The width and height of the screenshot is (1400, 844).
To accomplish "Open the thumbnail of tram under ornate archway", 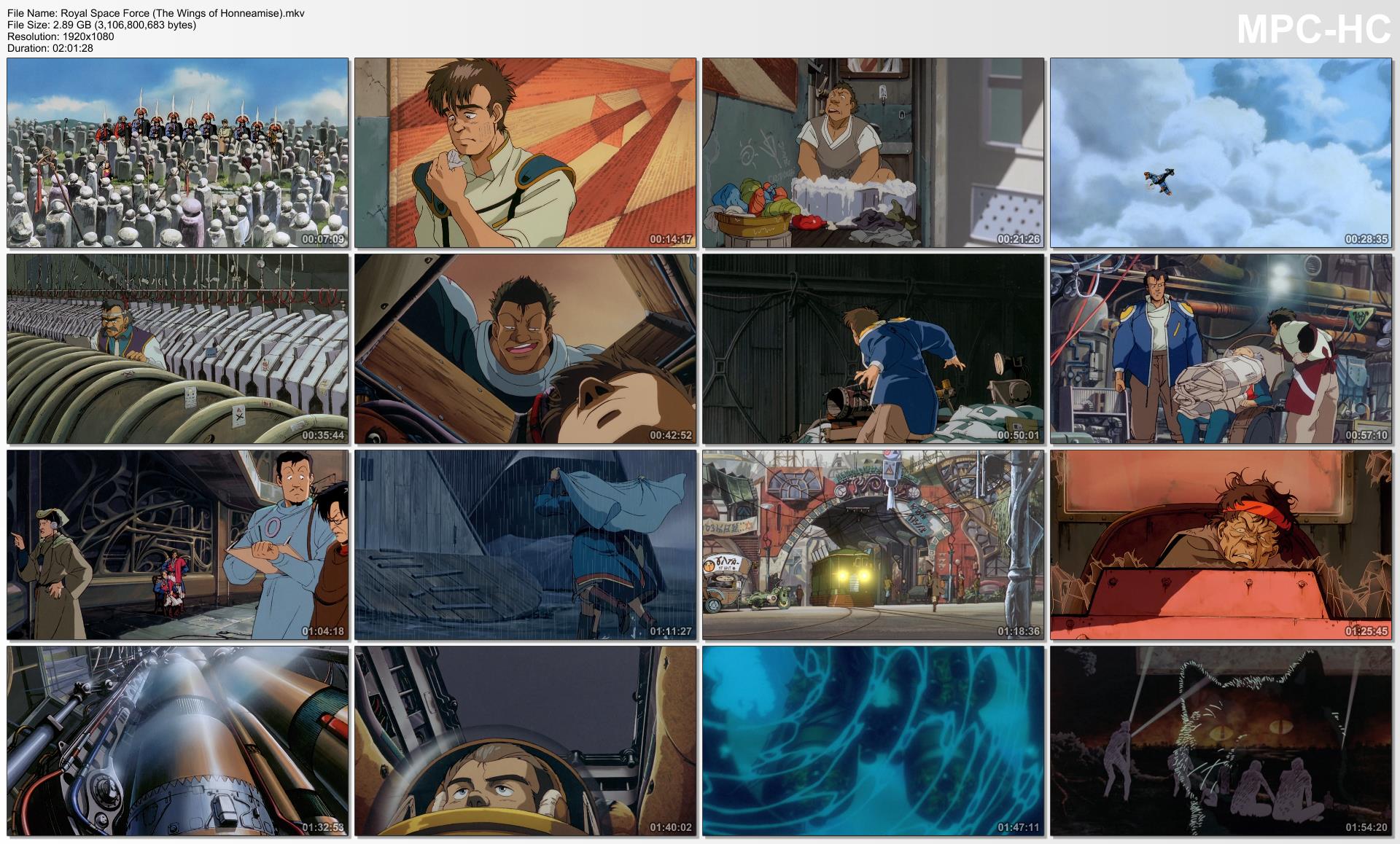I will (874, 545).
